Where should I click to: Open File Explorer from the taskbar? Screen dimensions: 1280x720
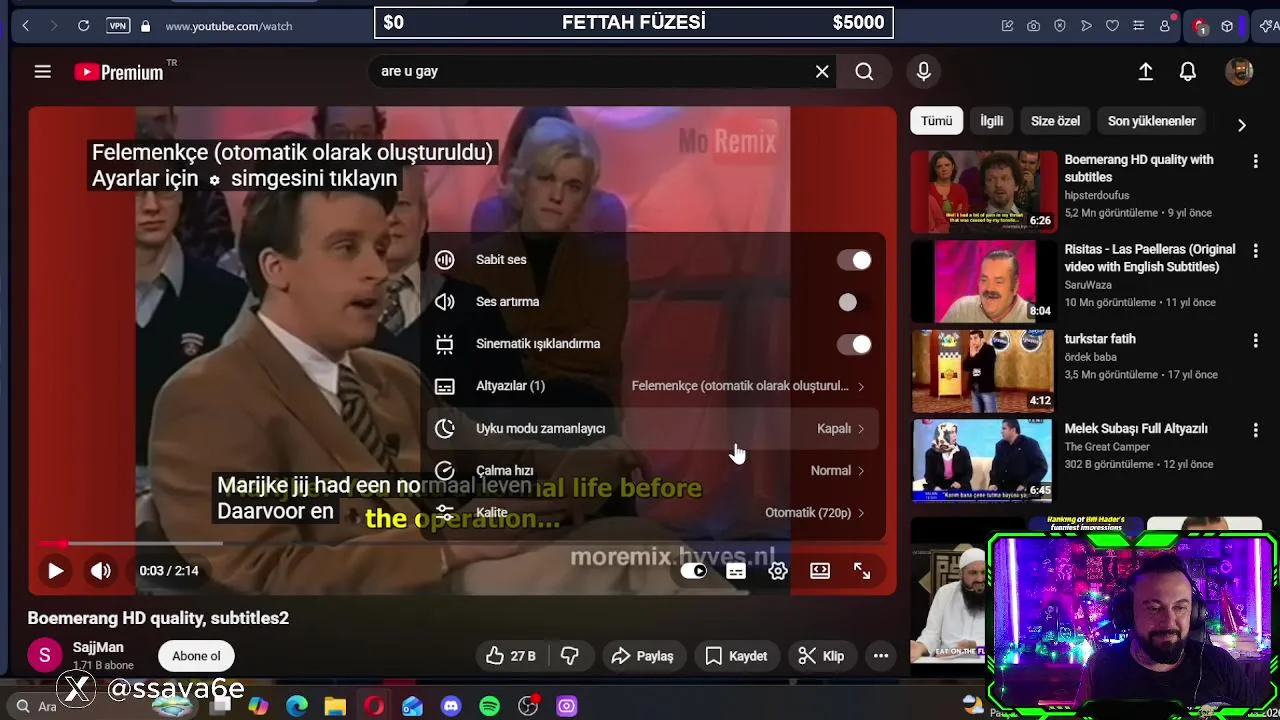335,706
